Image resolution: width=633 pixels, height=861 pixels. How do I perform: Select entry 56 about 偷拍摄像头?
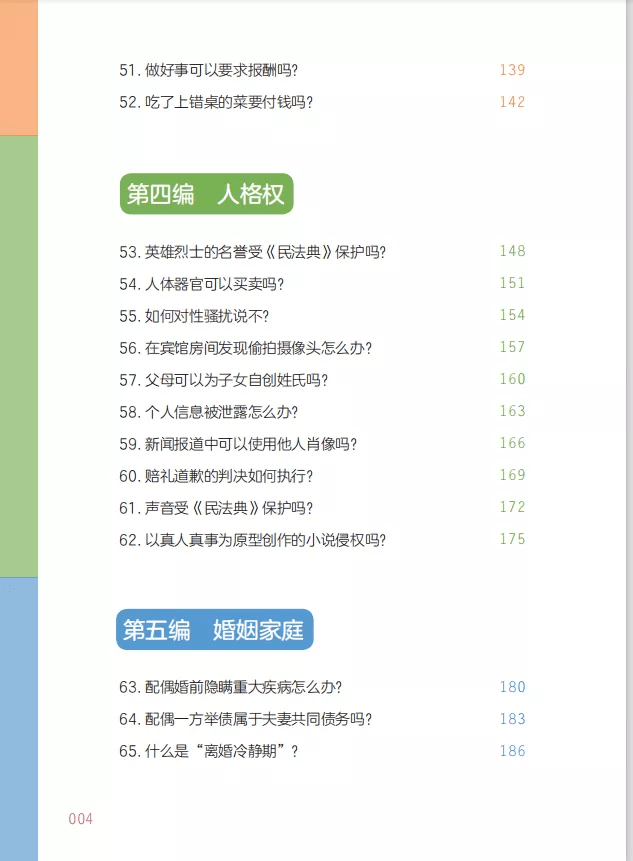tap(245, 348)
